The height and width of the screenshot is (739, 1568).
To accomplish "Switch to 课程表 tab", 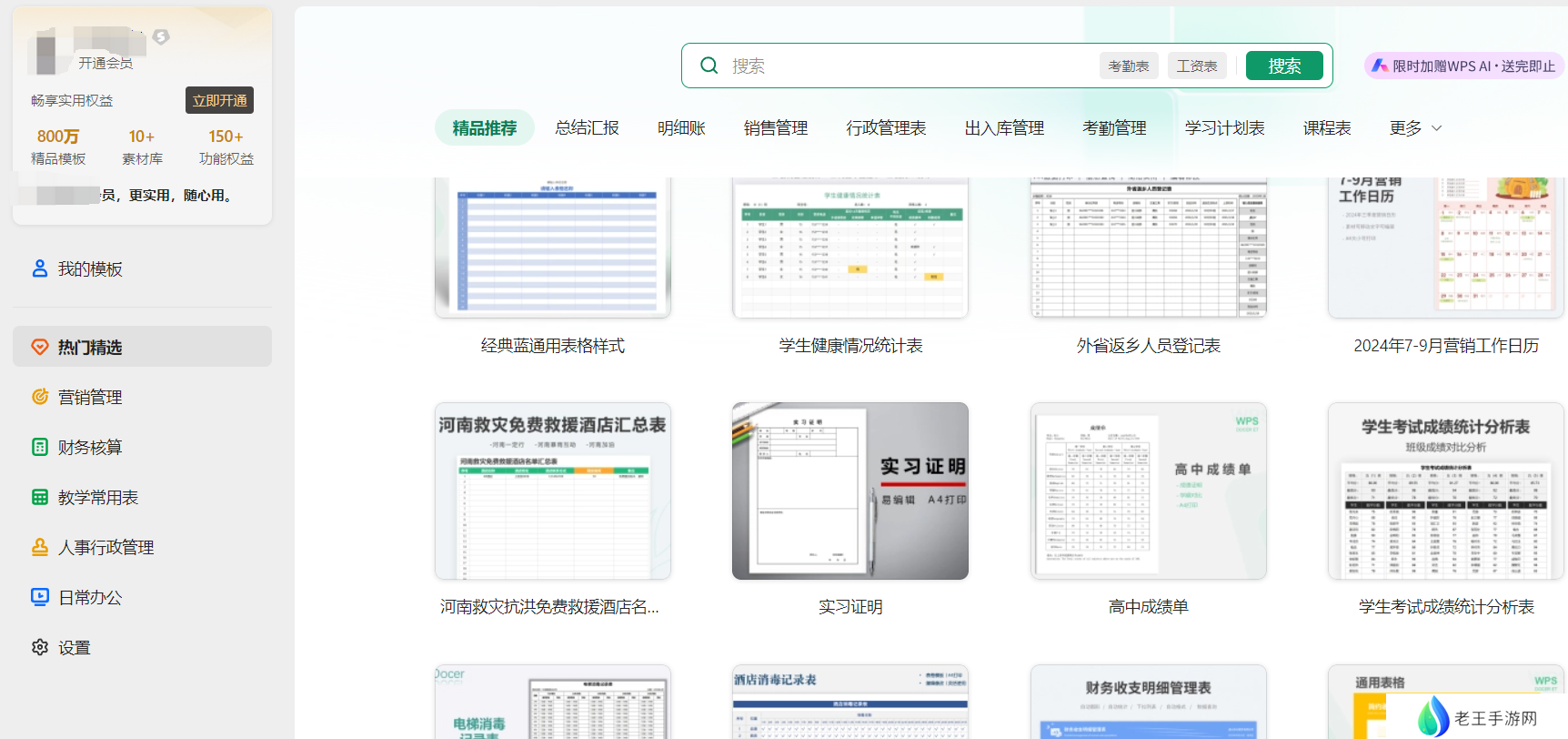I will point(1327,128).
